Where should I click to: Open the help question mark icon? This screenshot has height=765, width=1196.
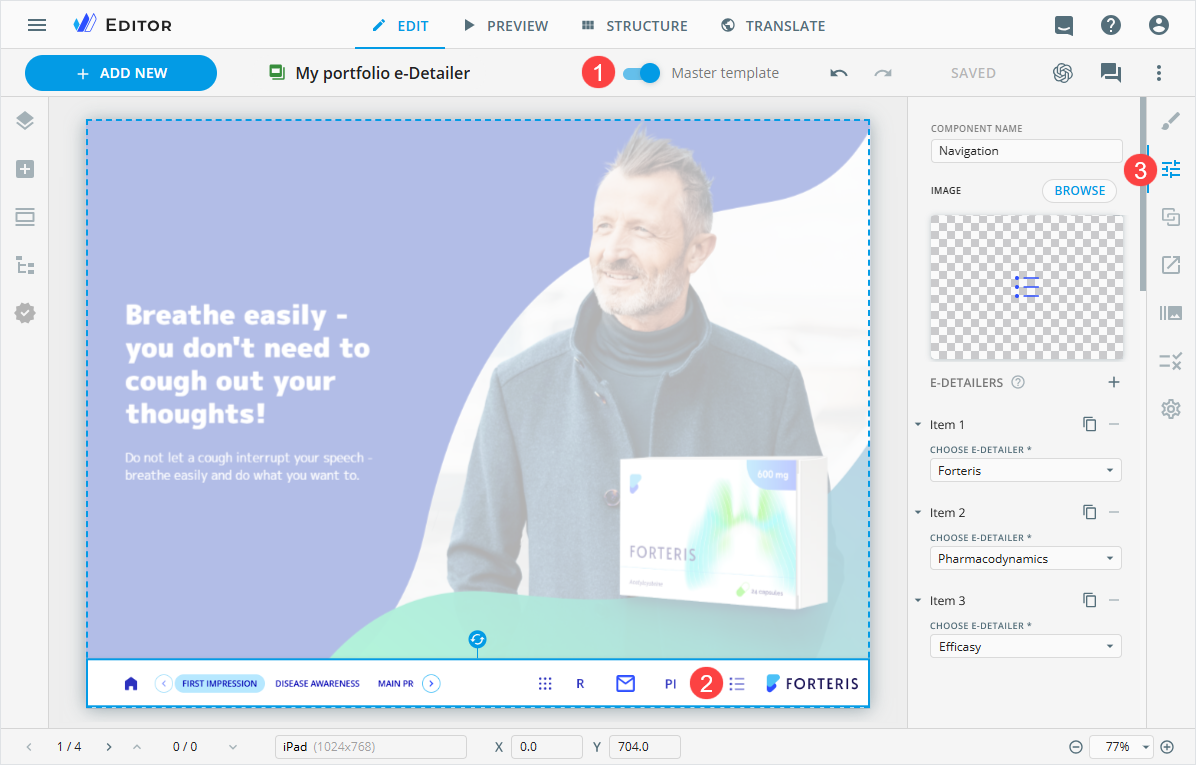click(1111, 26)
